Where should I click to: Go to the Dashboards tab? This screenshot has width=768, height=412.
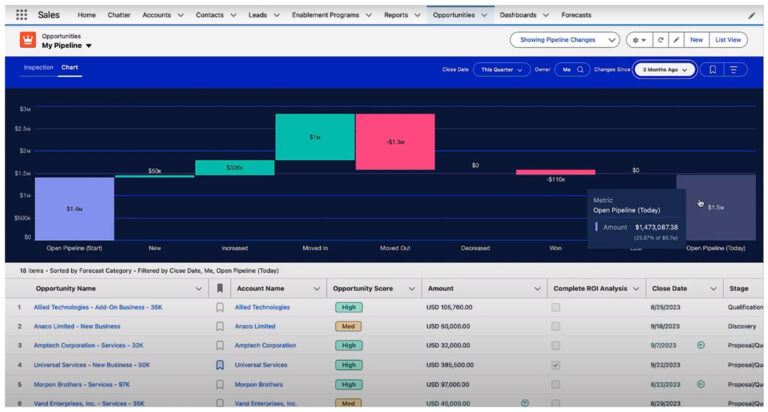[x=518, y=15]
